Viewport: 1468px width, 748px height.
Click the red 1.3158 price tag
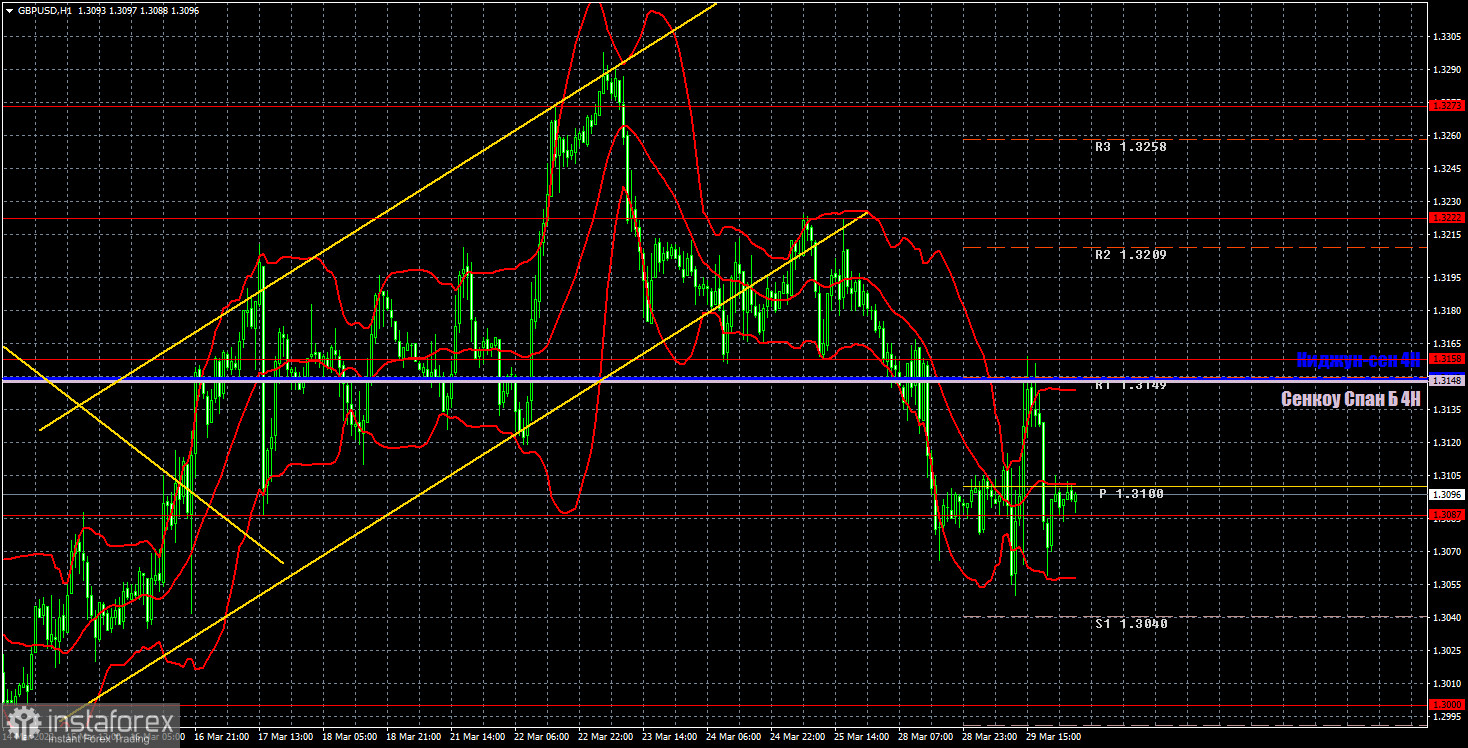[1446, 358]
